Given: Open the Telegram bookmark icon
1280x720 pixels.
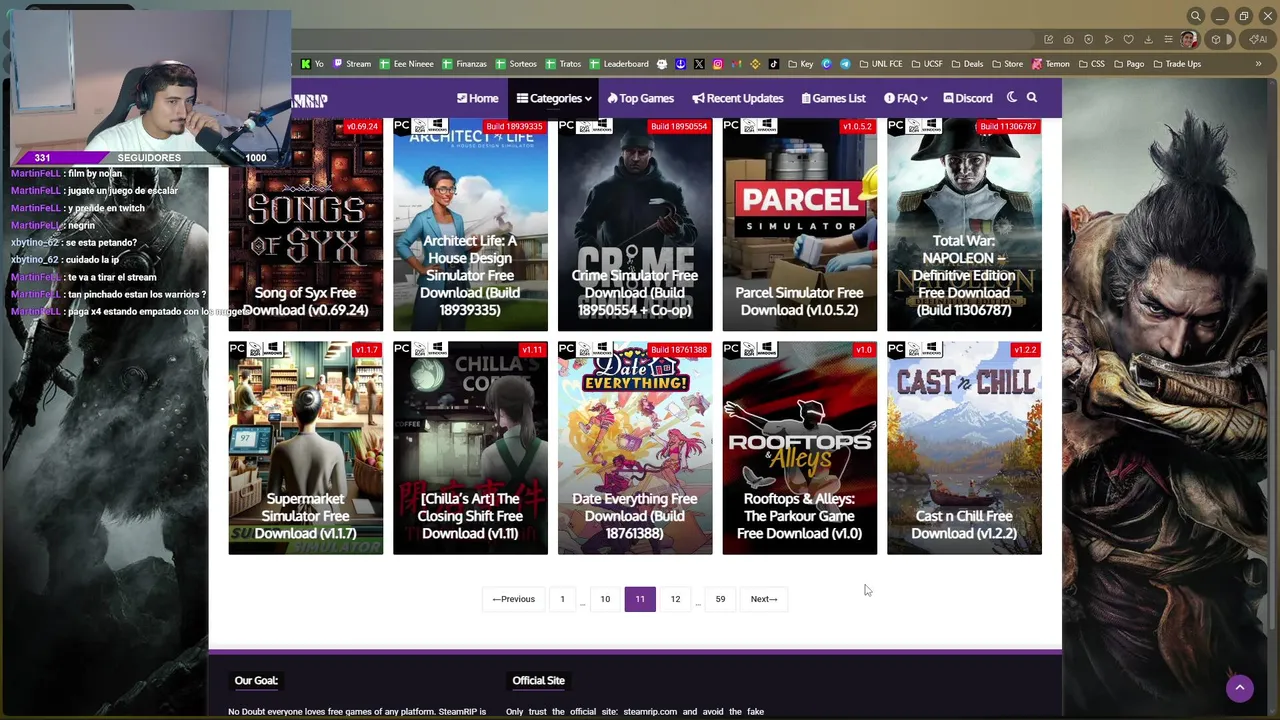Looking at the screenshot, I should 845,64.
